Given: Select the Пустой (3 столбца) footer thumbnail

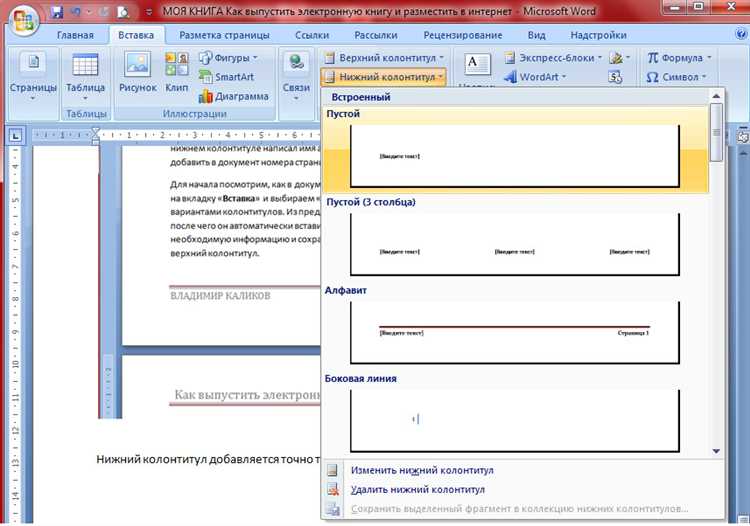Looking at the screenshot, I should [515, 244].
